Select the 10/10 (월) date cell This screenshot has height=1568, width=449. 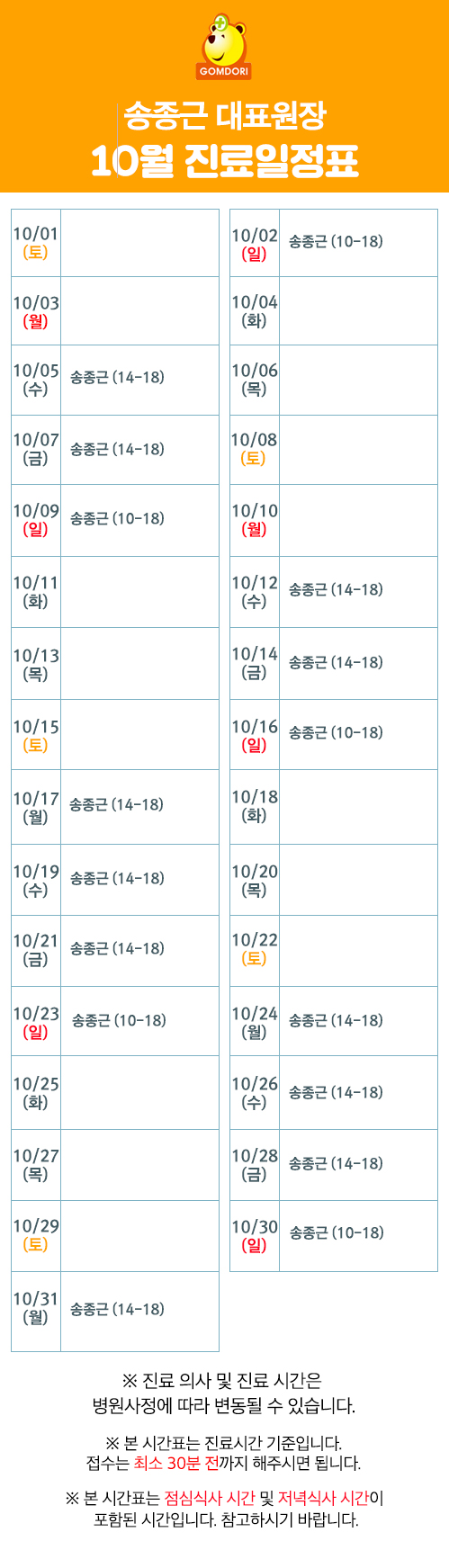coord(255,520)
